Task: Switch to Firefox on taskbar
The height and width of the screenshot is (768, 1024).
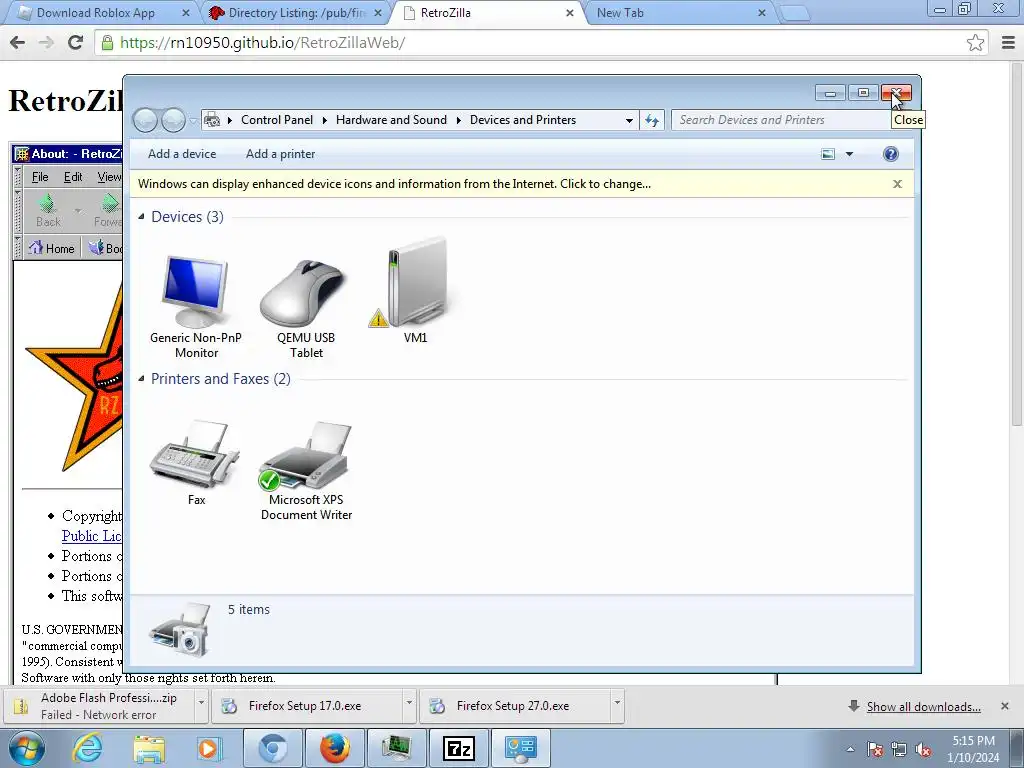Action: tap(335, 748)
